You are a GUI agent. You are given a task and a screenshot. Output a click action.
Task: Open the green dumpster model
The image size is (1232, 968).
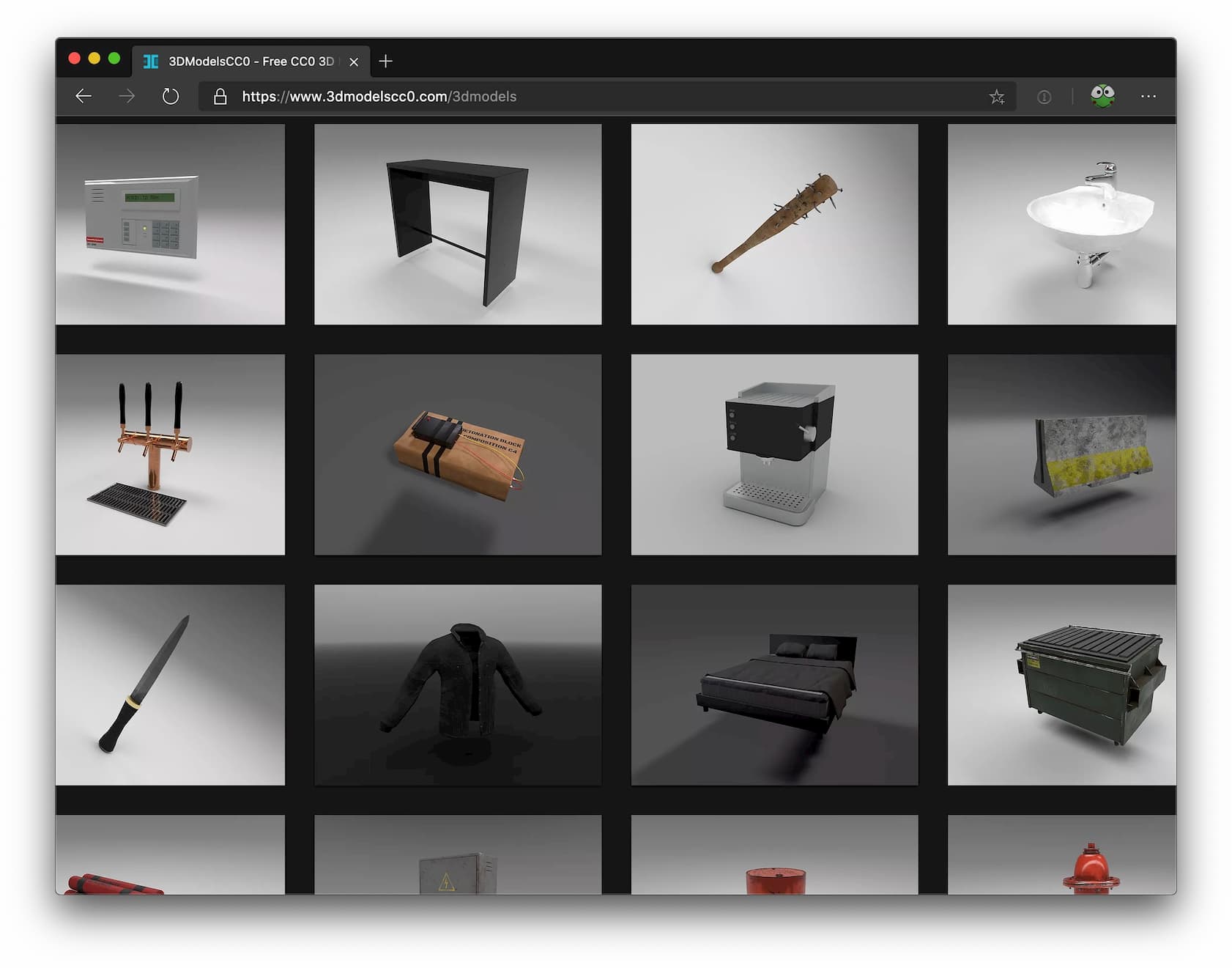pos(1062,685)
